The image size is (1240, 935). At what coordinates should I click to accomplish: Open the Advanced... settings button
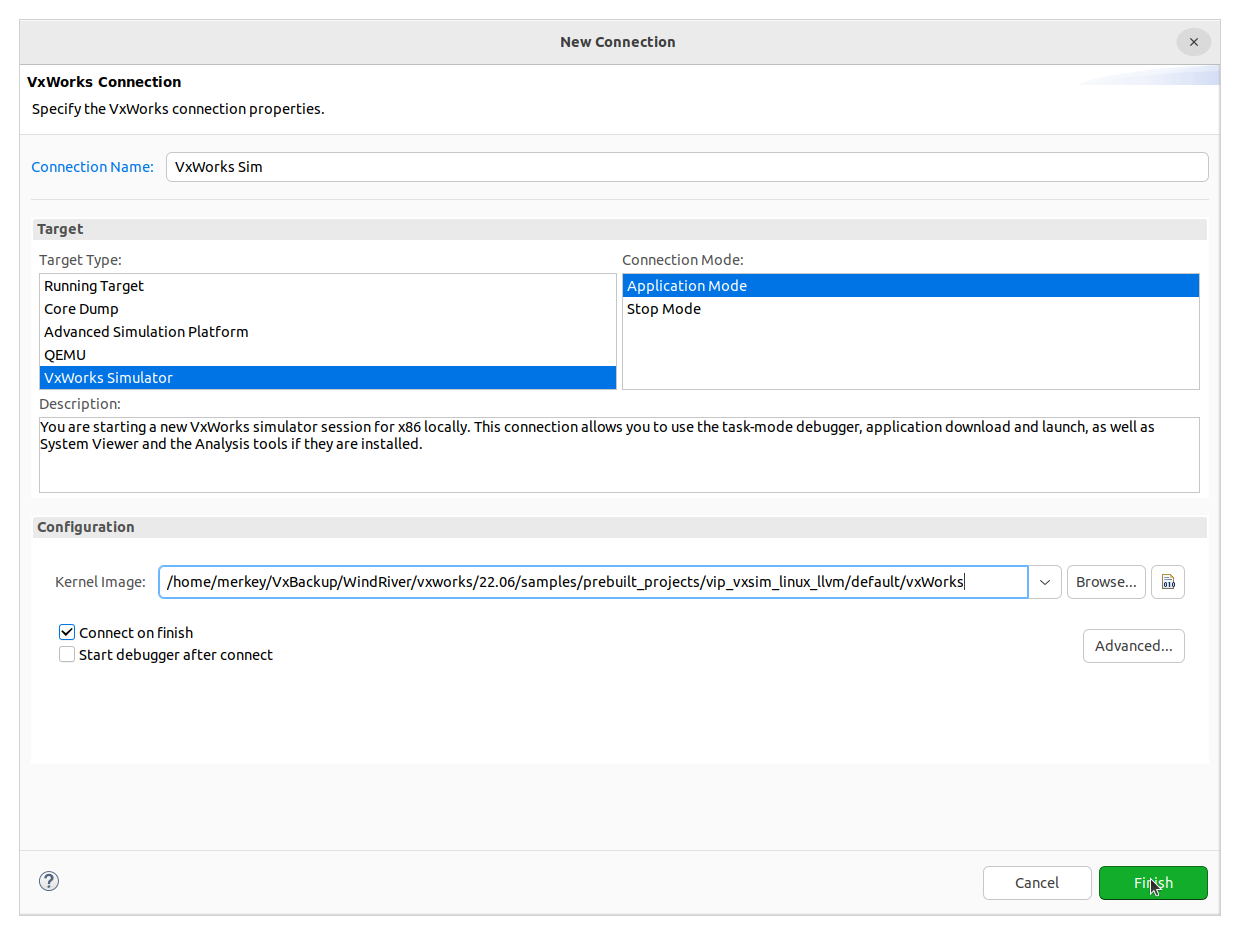point(1134,646)
